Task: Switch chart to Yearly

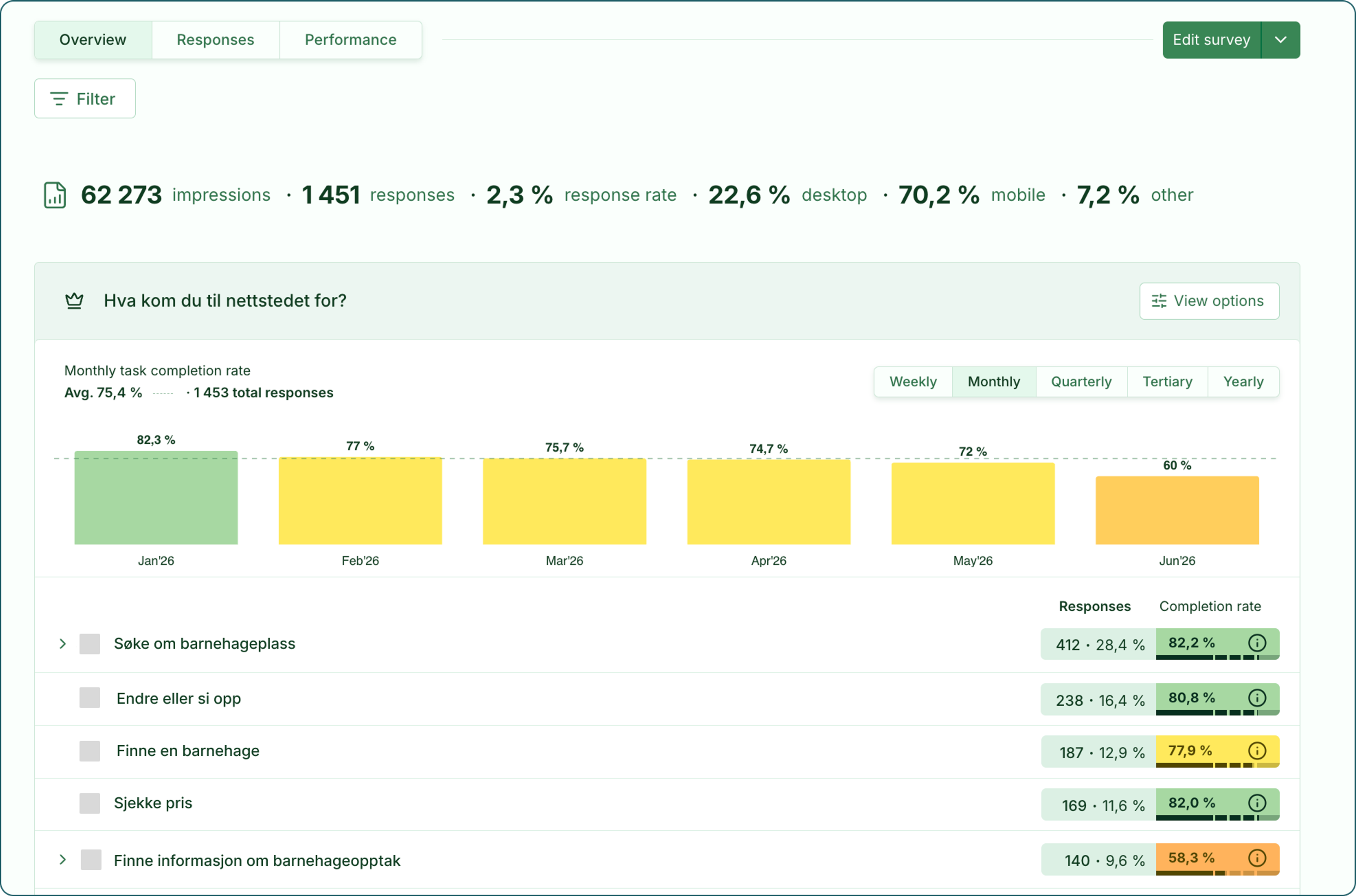Action: 1243,382
